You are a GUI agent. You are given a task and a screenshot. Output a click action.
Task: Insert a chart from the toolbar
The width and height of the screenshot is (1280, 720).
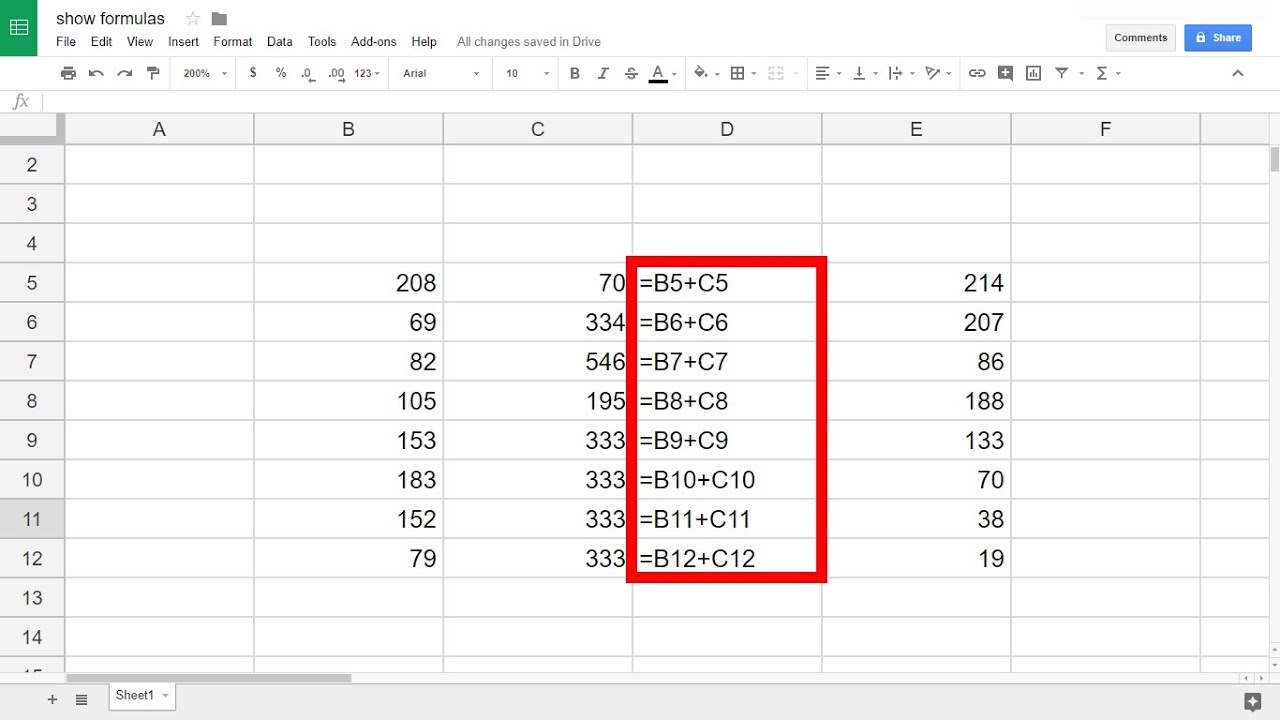click(x=1033, y=73)
